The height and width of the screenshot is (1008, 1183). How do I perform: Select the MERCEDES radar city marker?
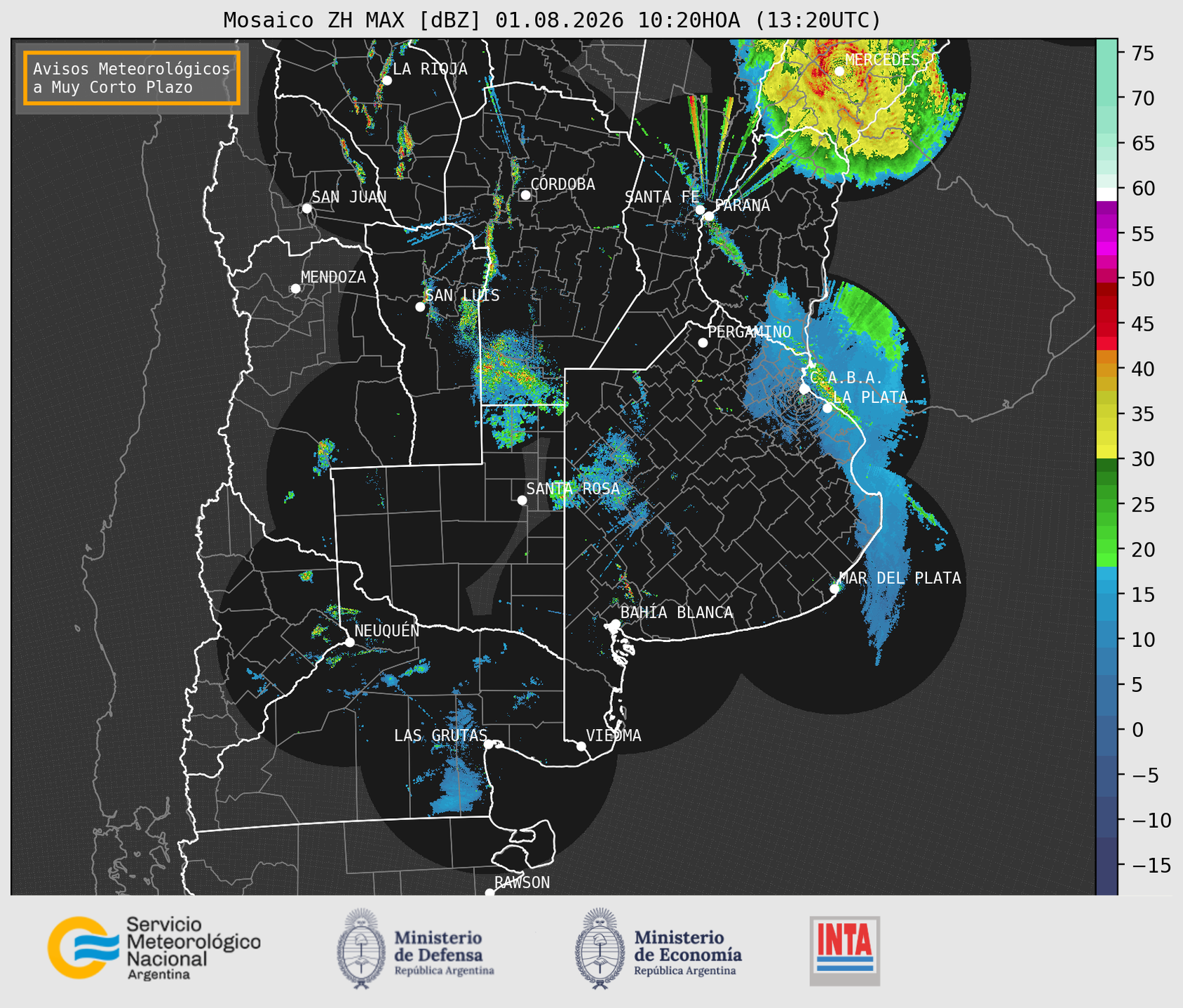click(839, 71)
